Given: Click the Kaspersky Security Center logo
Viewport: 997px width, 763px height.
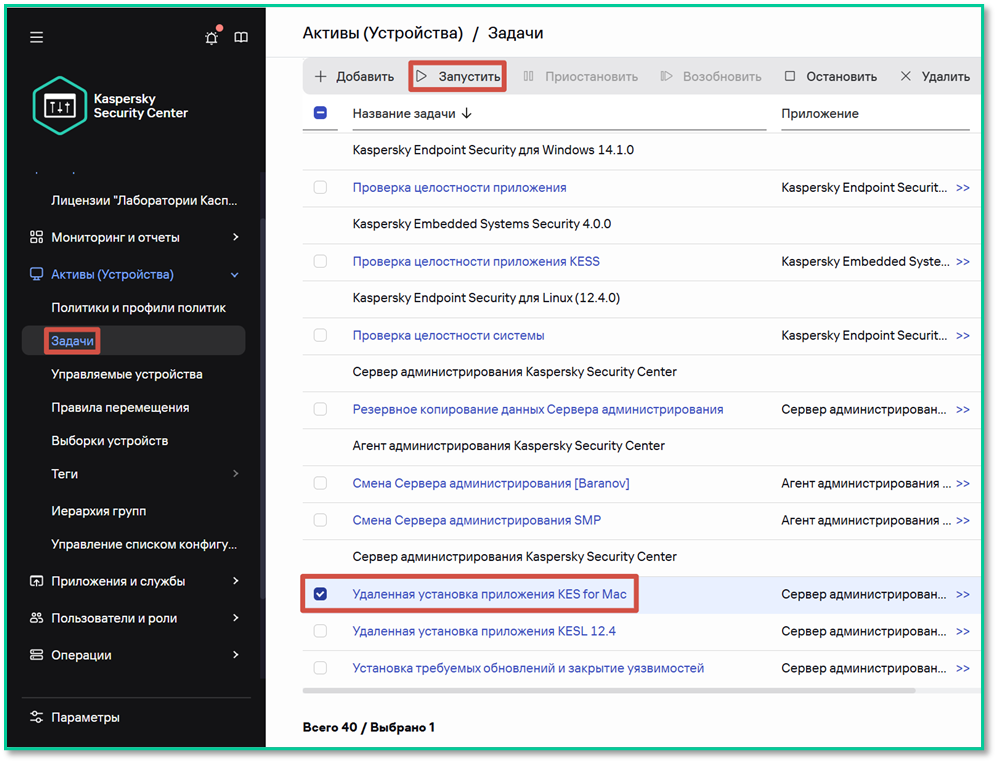Looking at the screenshot, I should pyautogui.click(x=60, y=106).
